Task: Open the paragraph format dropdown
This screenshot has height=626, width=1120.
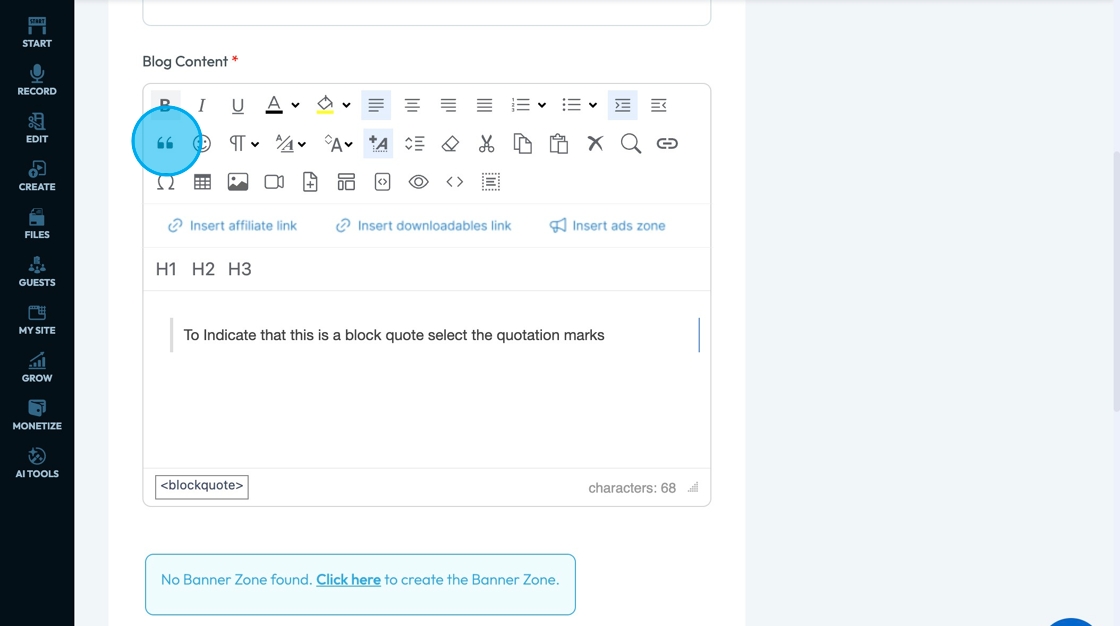Action: [243, 144]
